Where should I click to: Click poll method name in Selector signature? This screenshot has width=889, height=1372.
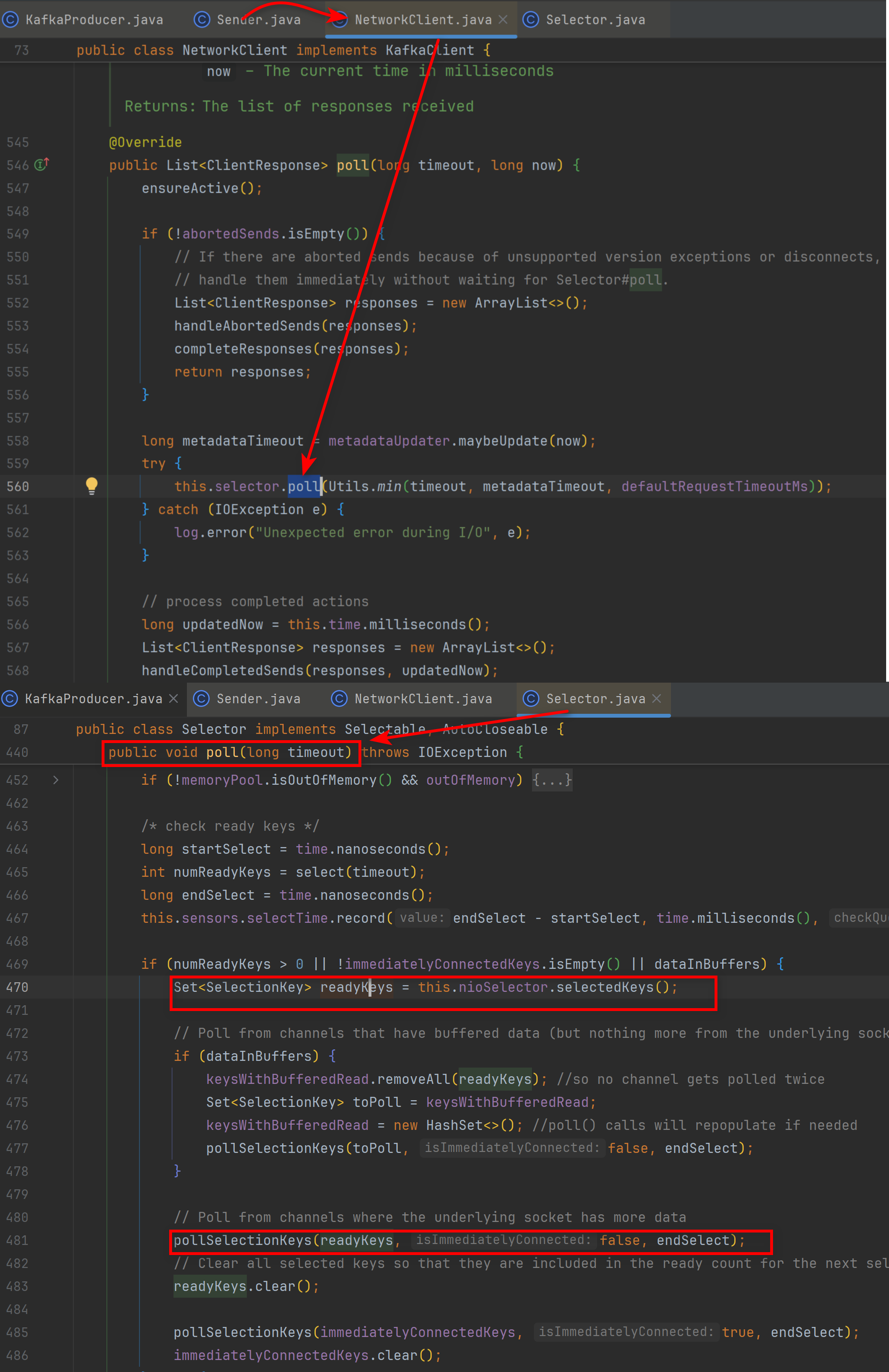[x=222, y=752]
